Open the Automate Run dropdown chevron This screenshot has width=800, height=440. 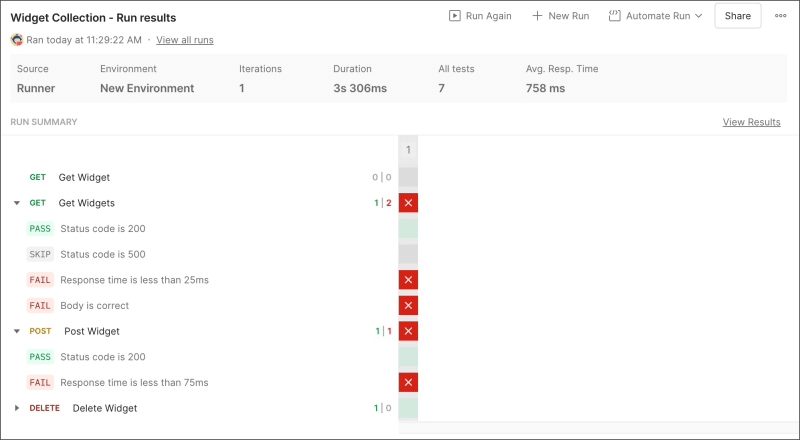698,16
